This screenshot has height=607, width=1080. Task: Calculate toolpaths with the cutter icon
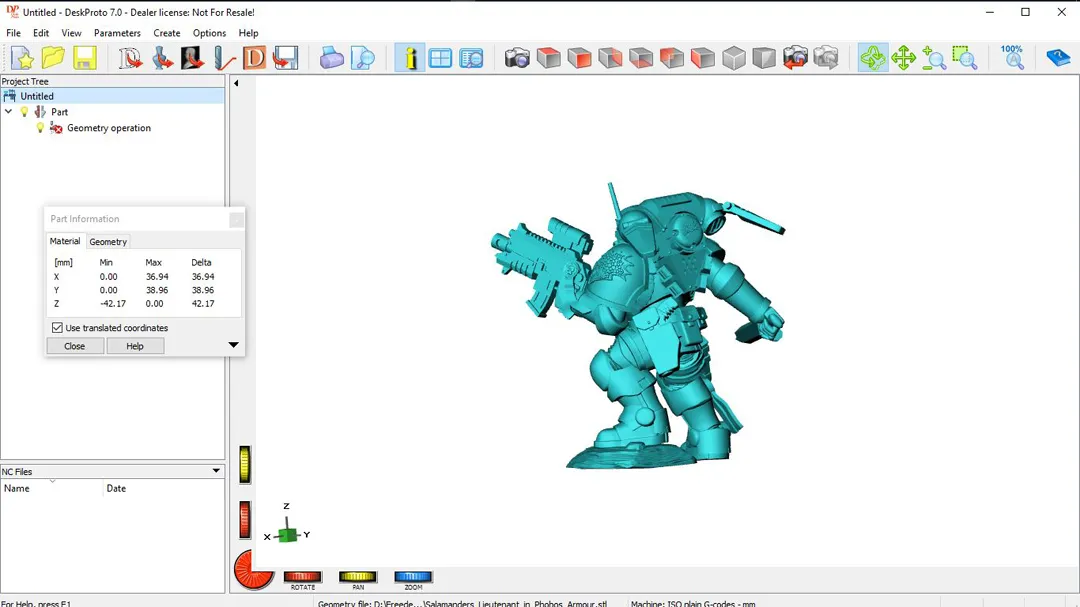pyautogui.click(x=224, y=58)
